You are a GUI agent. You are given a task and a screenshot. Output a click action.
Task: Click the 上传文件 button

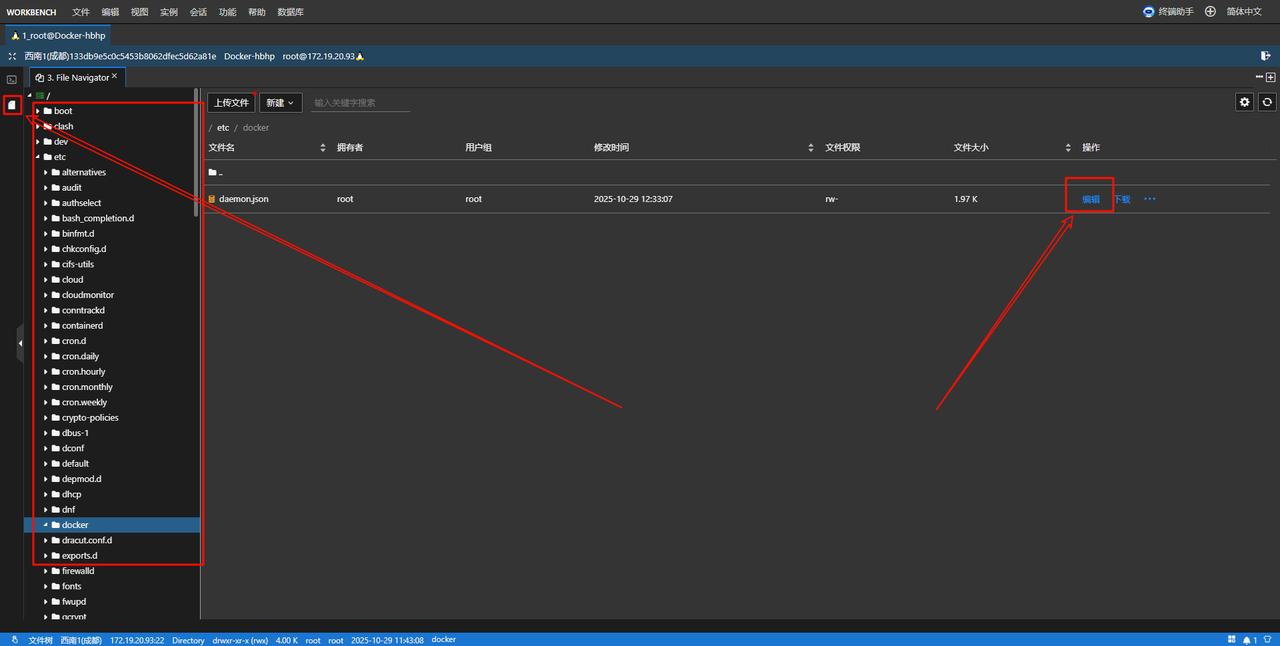coord(231,103)
